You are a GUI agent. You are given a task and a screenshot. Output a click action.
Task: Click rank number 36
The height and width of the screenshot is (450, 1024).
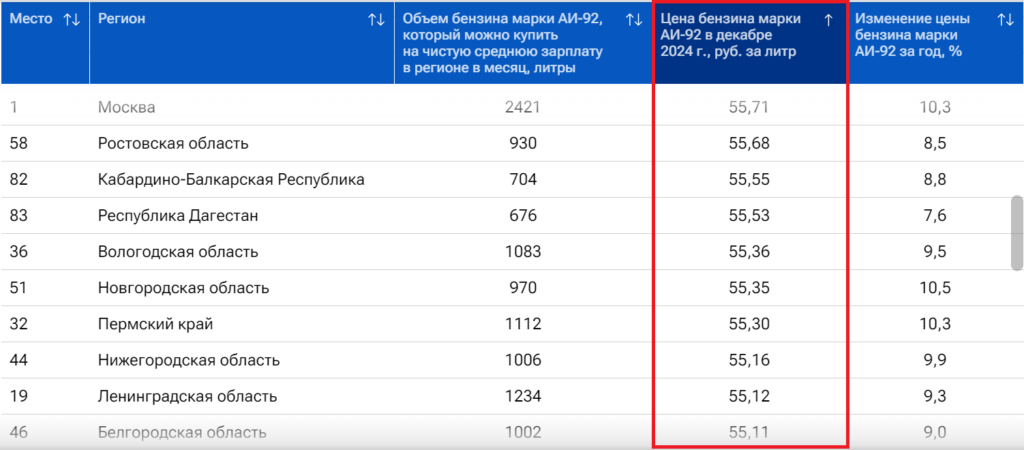coord(18,251)
